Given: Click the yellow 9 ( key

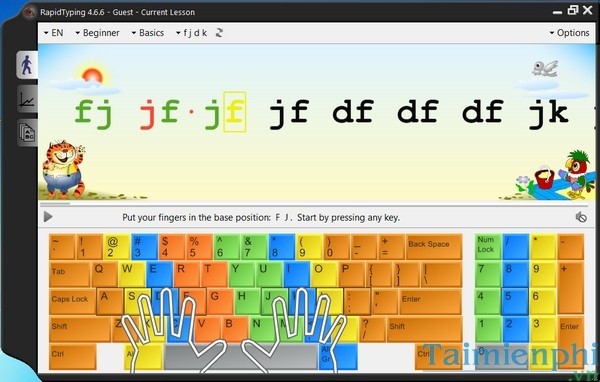Looking at the screenshot, I should pos(310,247).
